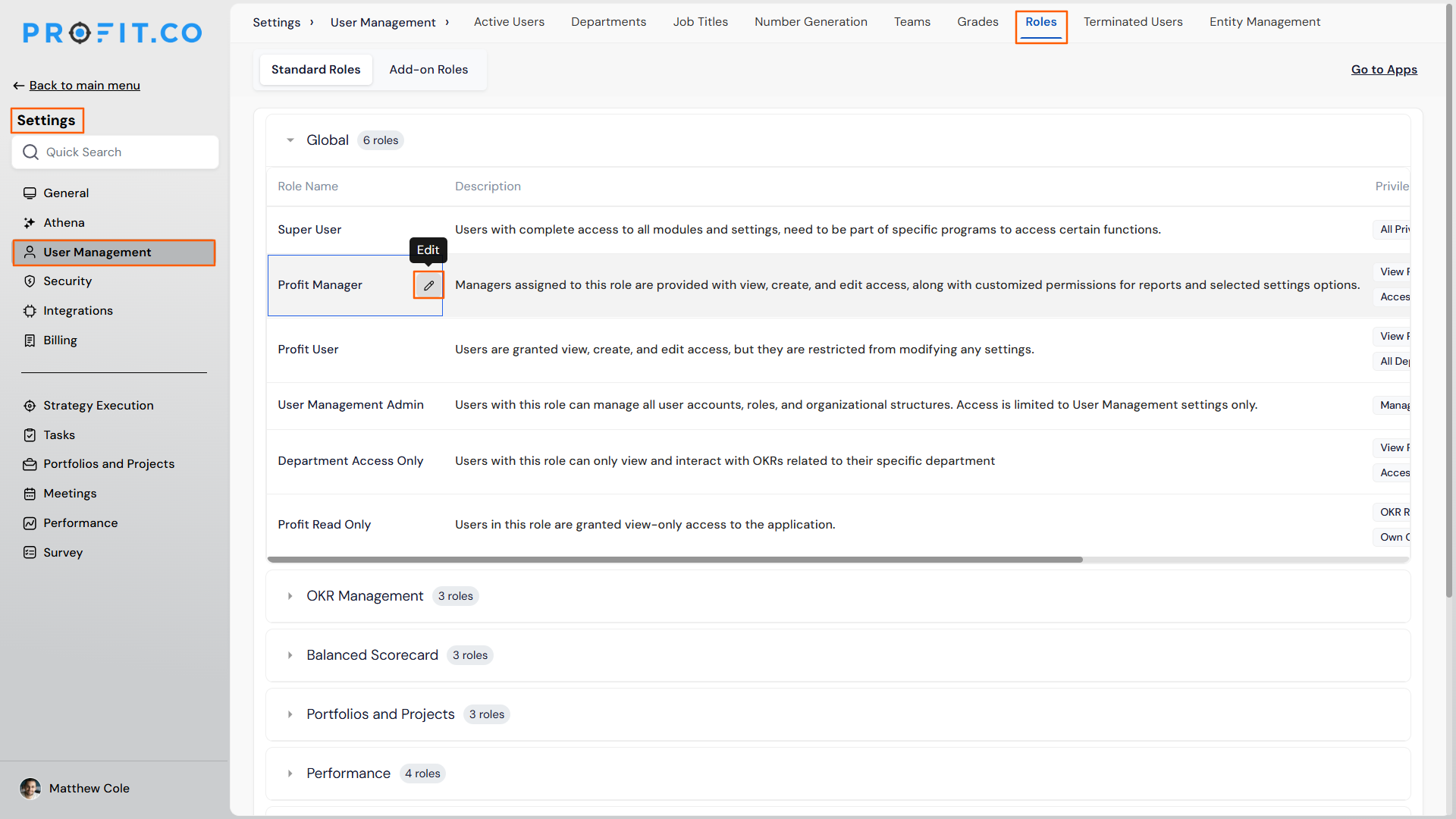Select the Roles tab
Screen dimensions: 1456x819
click(x=1040, y=22)
